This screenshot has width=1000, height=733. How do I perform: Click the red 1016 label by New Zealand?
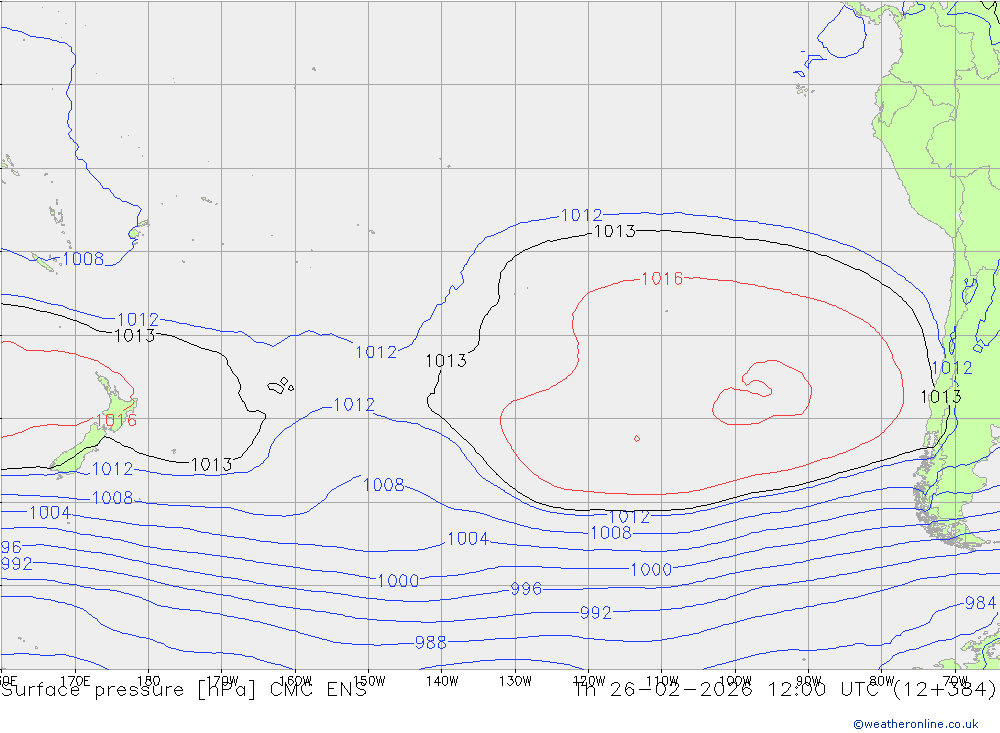[x=116, y=420]
